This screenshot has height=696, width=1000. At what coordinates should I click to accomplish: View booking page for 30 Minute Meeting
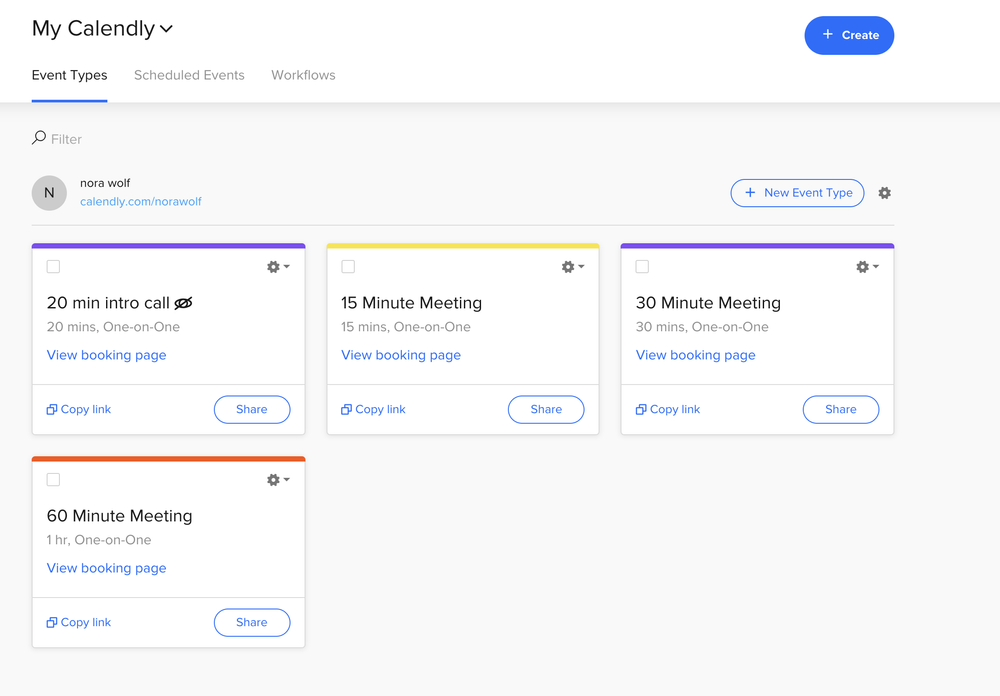696,355
